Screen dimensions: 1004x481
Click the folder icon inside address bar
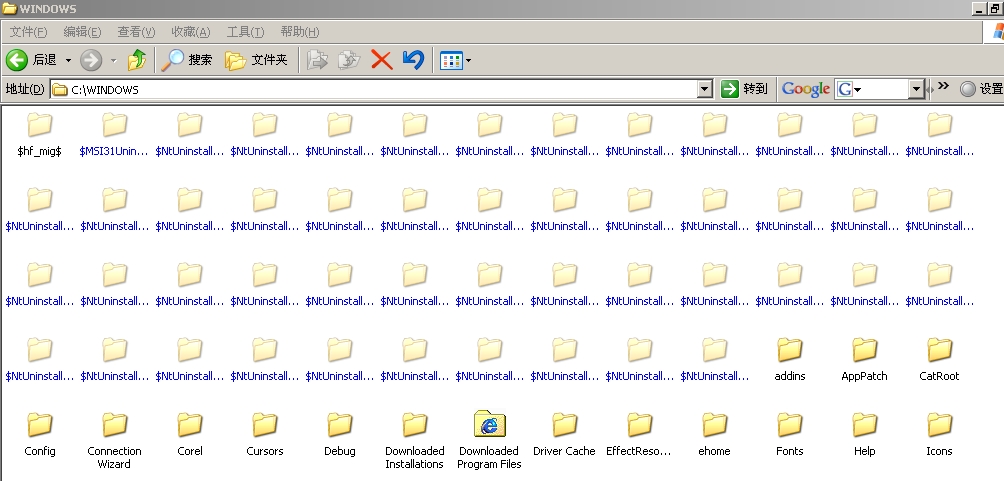tap(60, 90)
